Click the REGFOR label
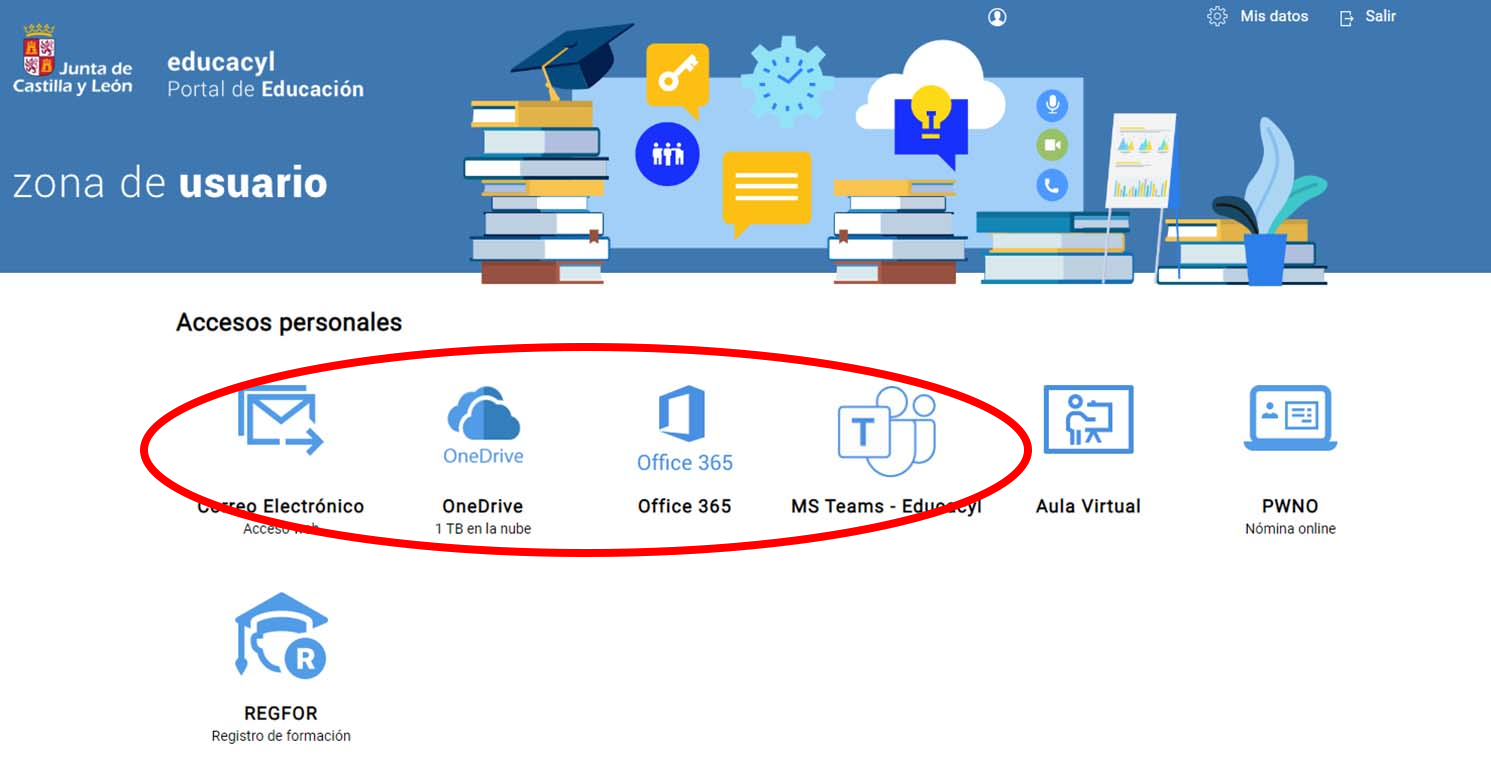 click(x=281, y=713)
